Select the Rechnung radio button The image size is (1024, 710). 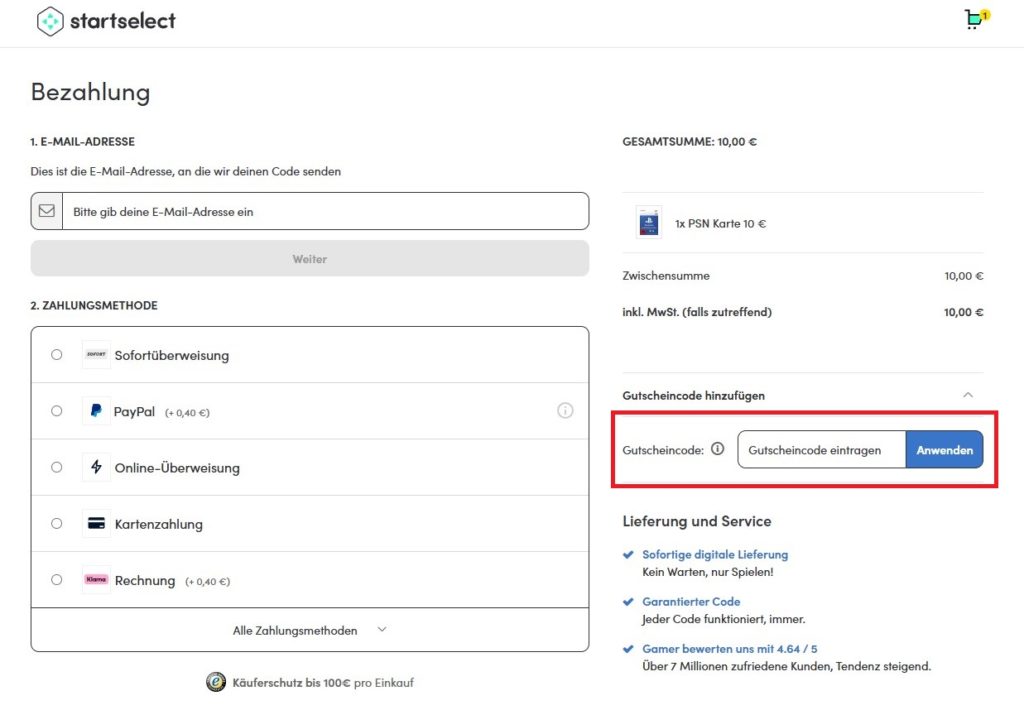pyautogui.click(x=56, y=580)
